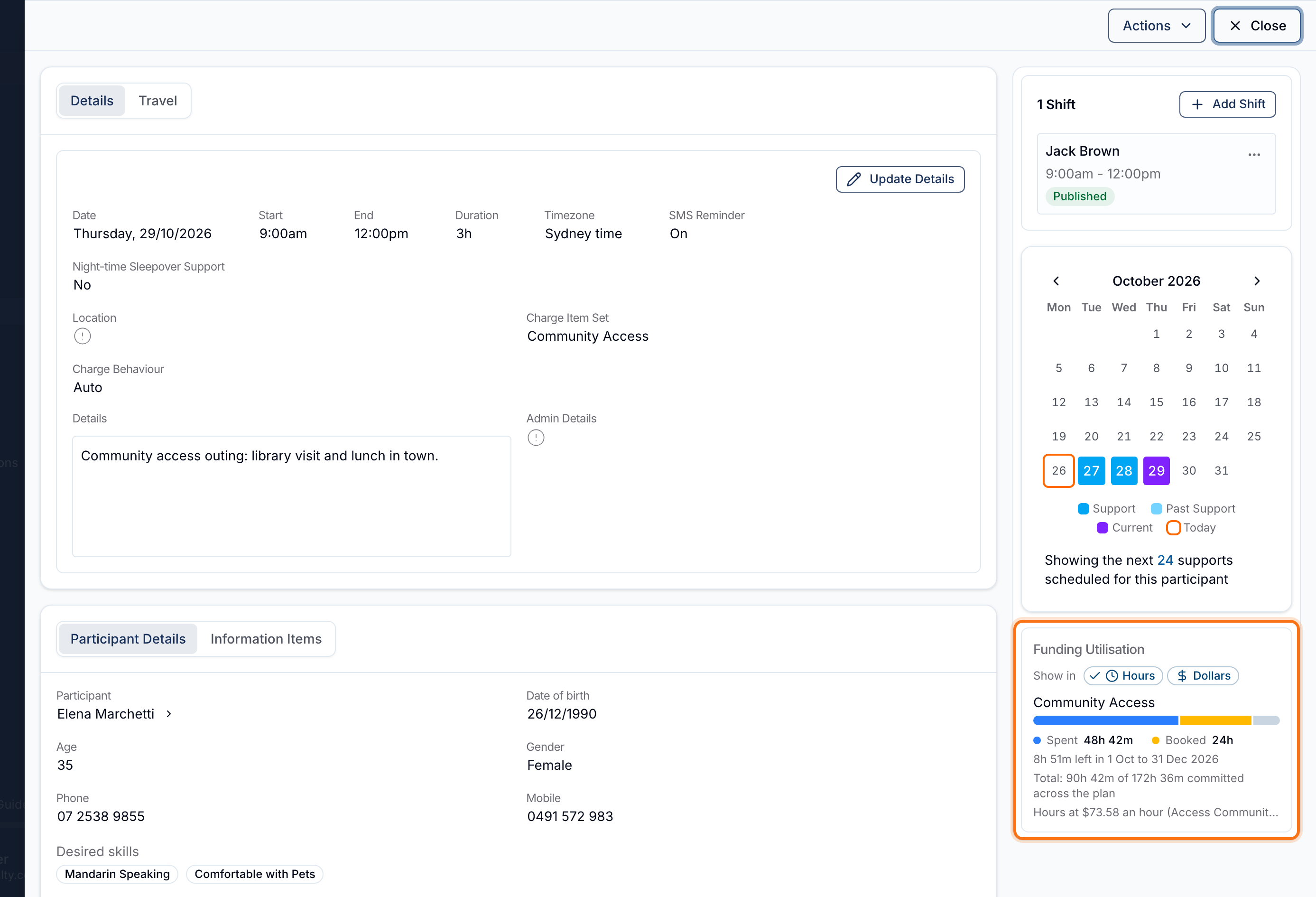Click into the Details text box
This screenshot has height=897, width=1316.
pyautogui.click(x=292, y=496)
